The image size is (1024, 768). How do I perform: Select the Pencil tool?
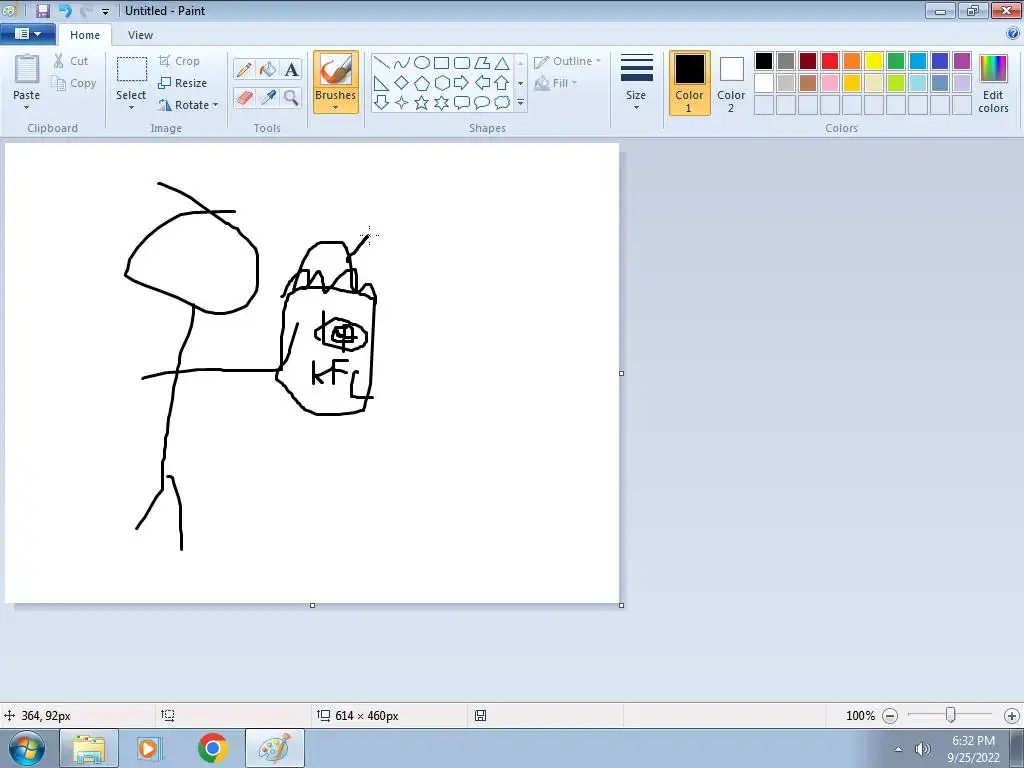pyautogui.click(x=244, y=69)
